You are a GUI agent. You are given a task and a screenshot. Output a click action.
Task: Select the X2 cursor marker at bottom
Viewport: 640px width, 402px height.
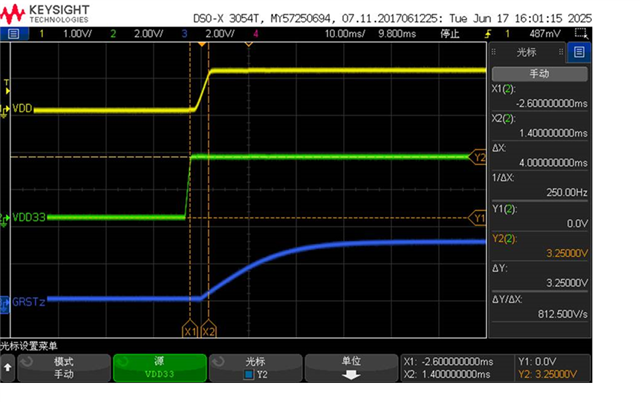tap(209, 329)
